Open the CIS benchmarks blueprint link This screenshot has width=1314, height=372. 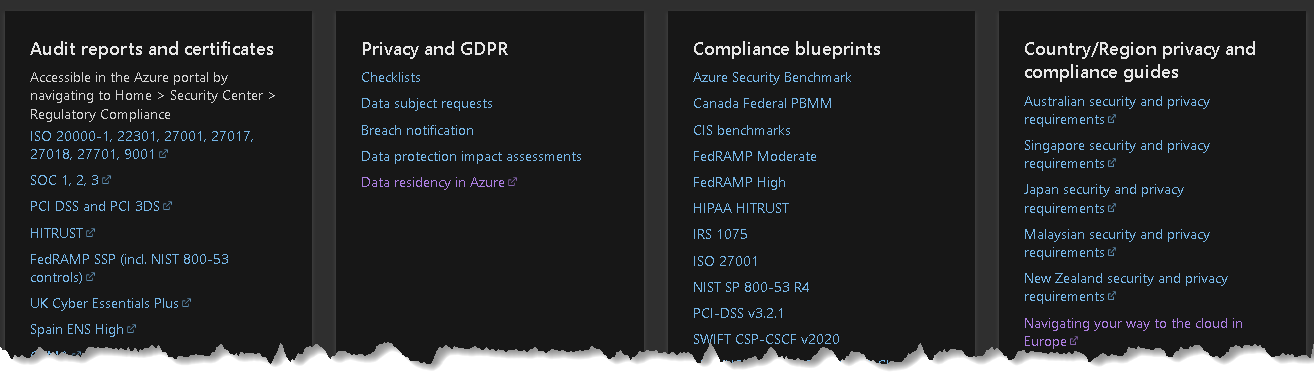click(742, 130)
